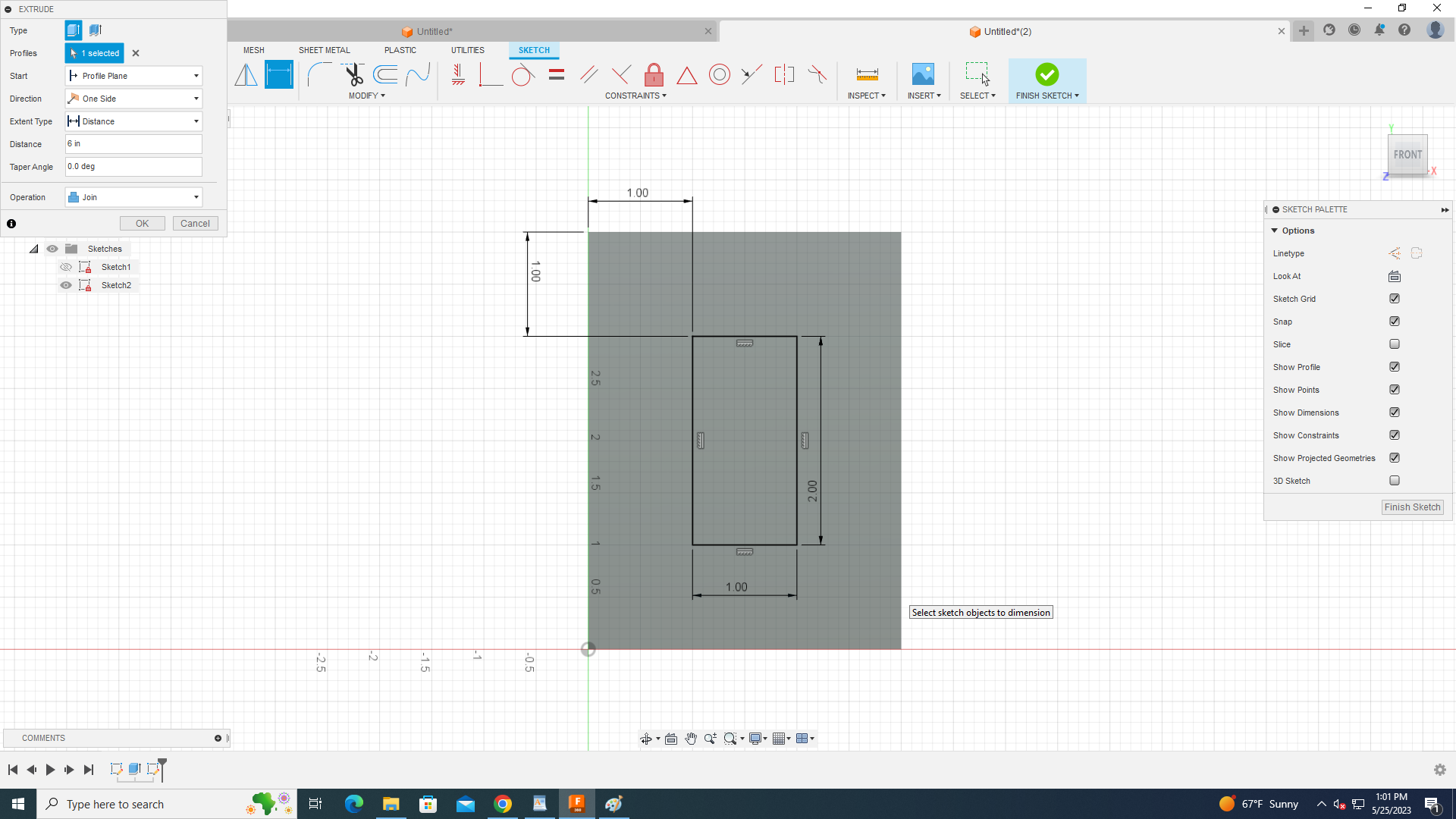Click the Parallel constraint icon
Image resolution: width=1456 pixels, height=819 pixels.
click(x=588, y=74)
